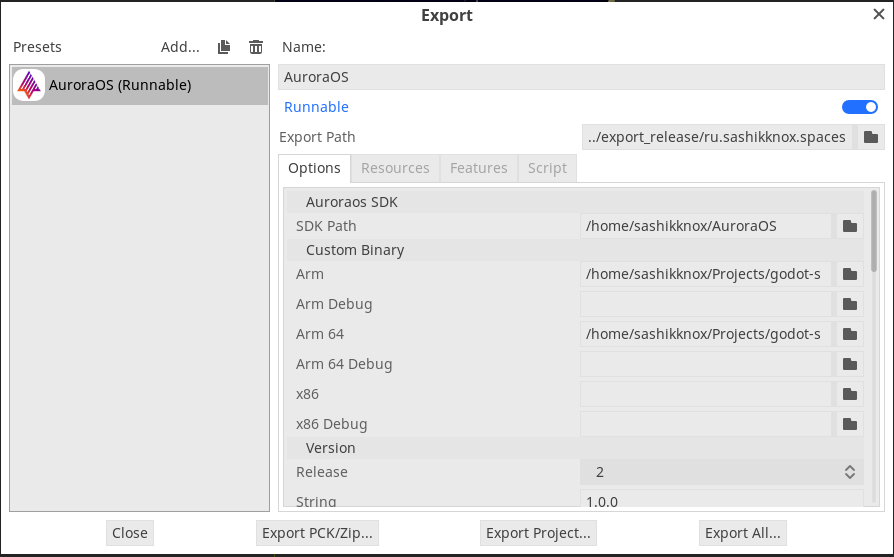
Task: Click the Release label
Action: [322, 472]
